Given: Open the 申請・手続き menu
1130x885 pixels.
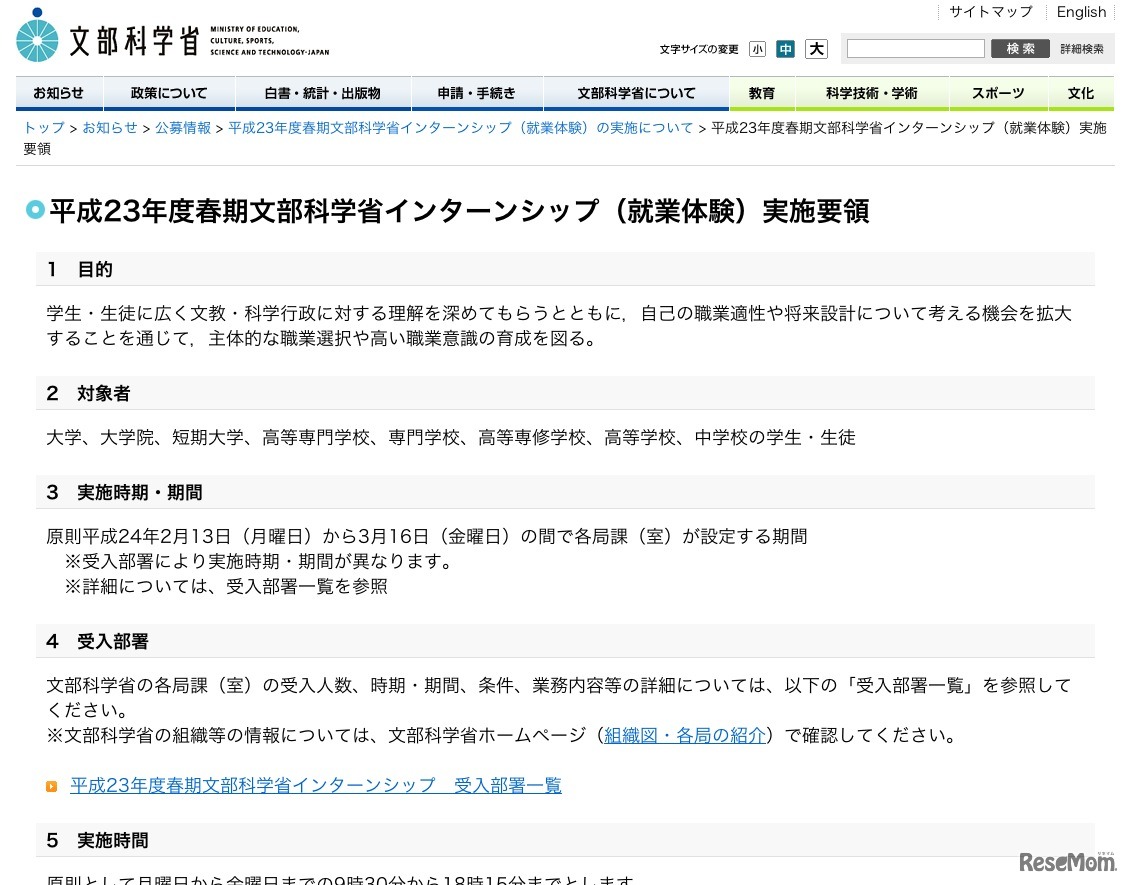Looking at the screenshot, I should pos(477,92).
